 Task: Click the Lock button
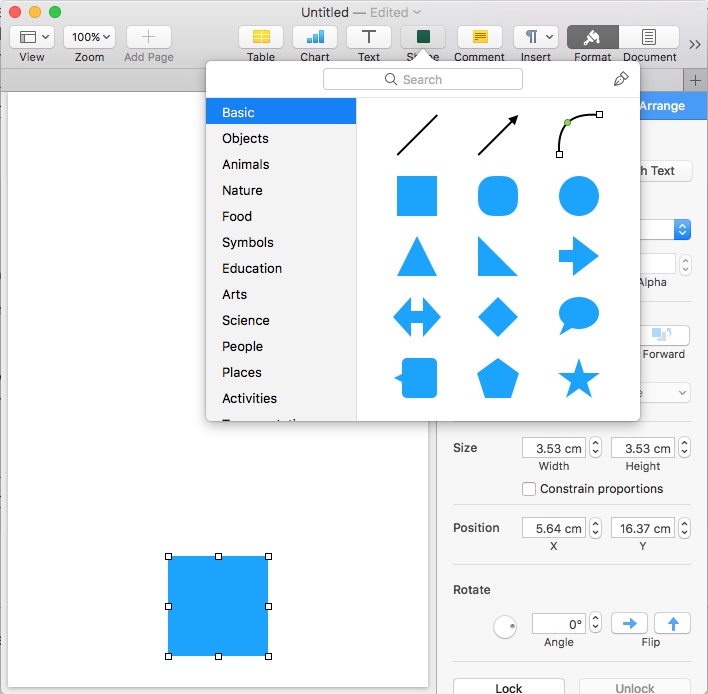[509, 687]
